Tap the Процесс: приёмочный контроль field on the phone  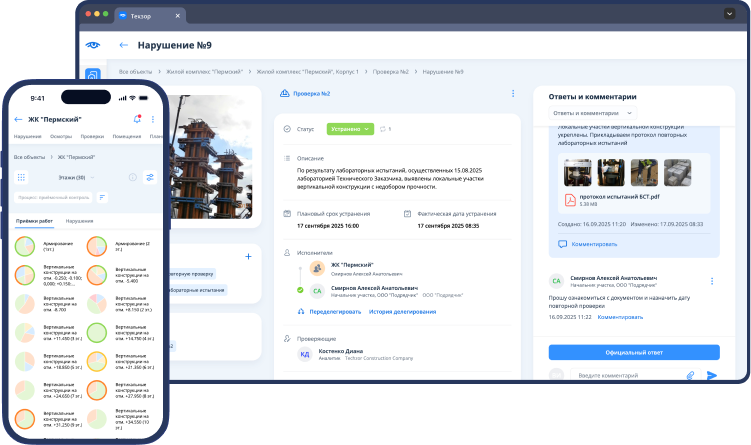(54, 197)
